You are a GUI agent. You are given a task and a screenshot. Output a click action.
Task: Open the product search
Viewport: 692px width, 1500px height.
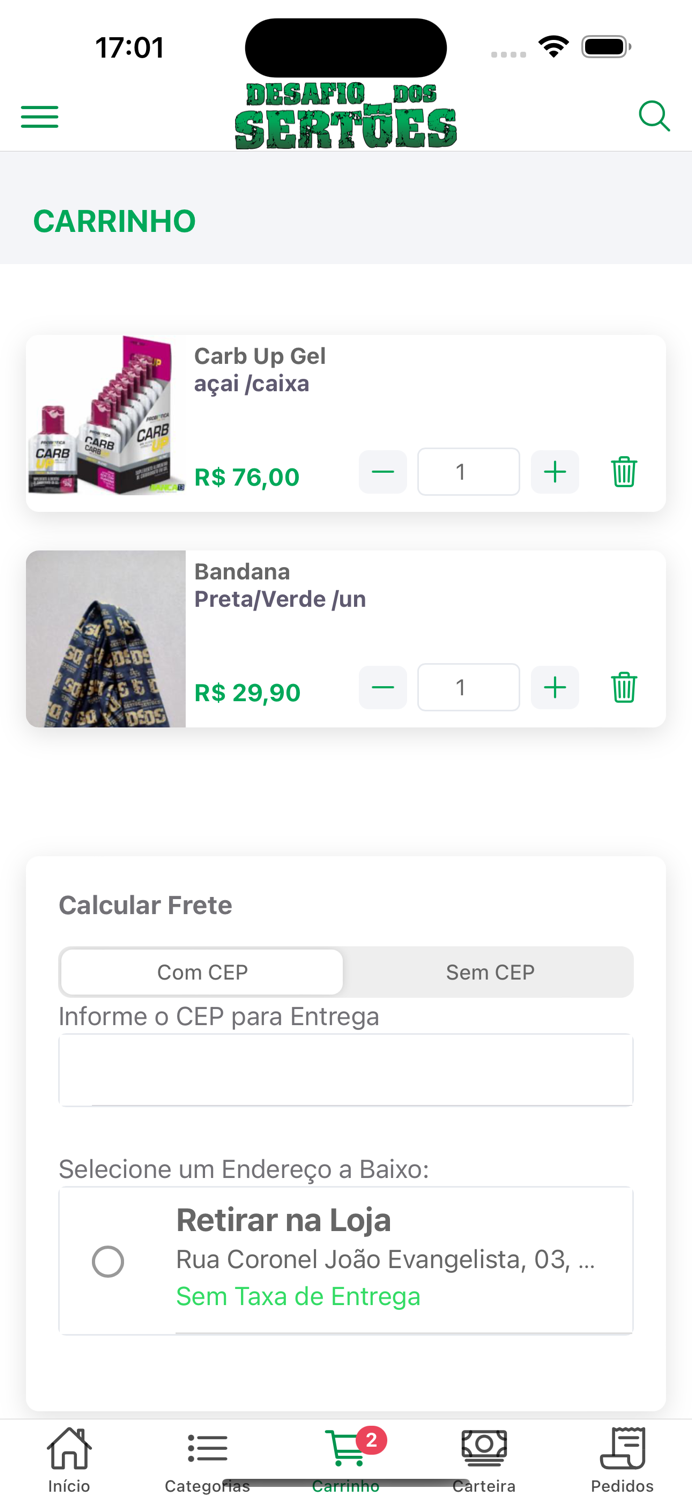tap(654, 116)
